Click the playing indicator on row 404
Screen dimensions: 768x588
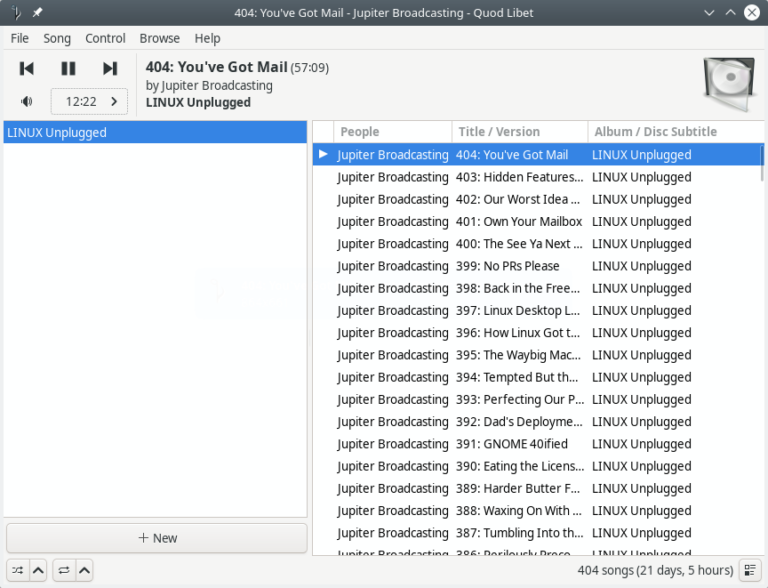pos(323,154)
